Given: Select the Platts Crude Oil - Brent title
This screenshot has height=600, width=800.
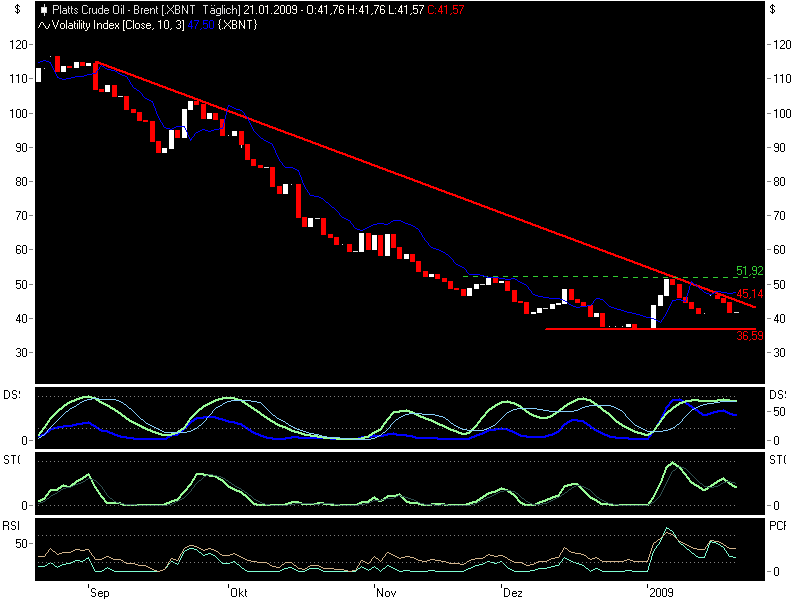Looking at the screenshot, I should click(105, 10).
